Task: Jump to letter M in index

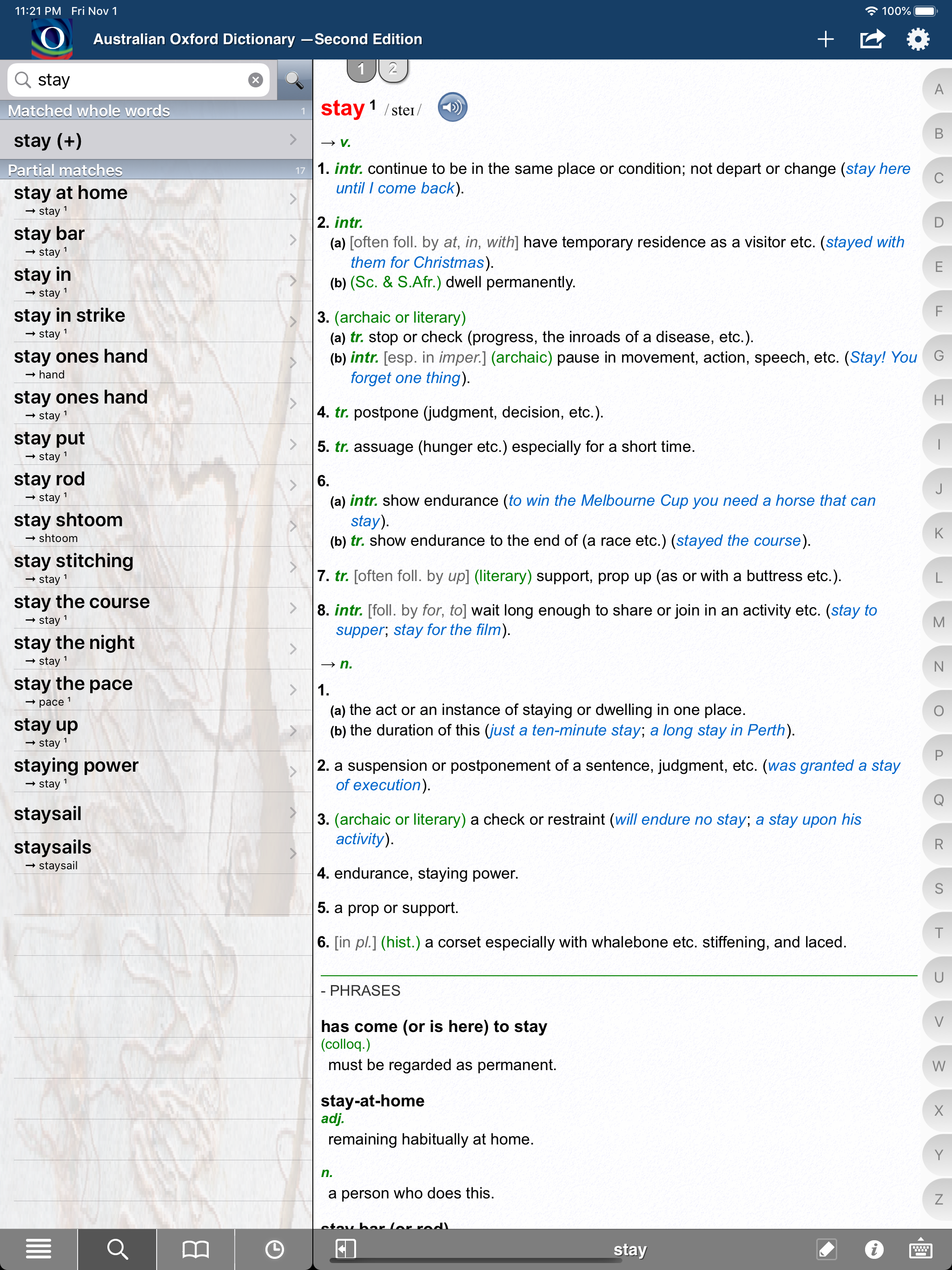Action: click(x=938, y=622)
